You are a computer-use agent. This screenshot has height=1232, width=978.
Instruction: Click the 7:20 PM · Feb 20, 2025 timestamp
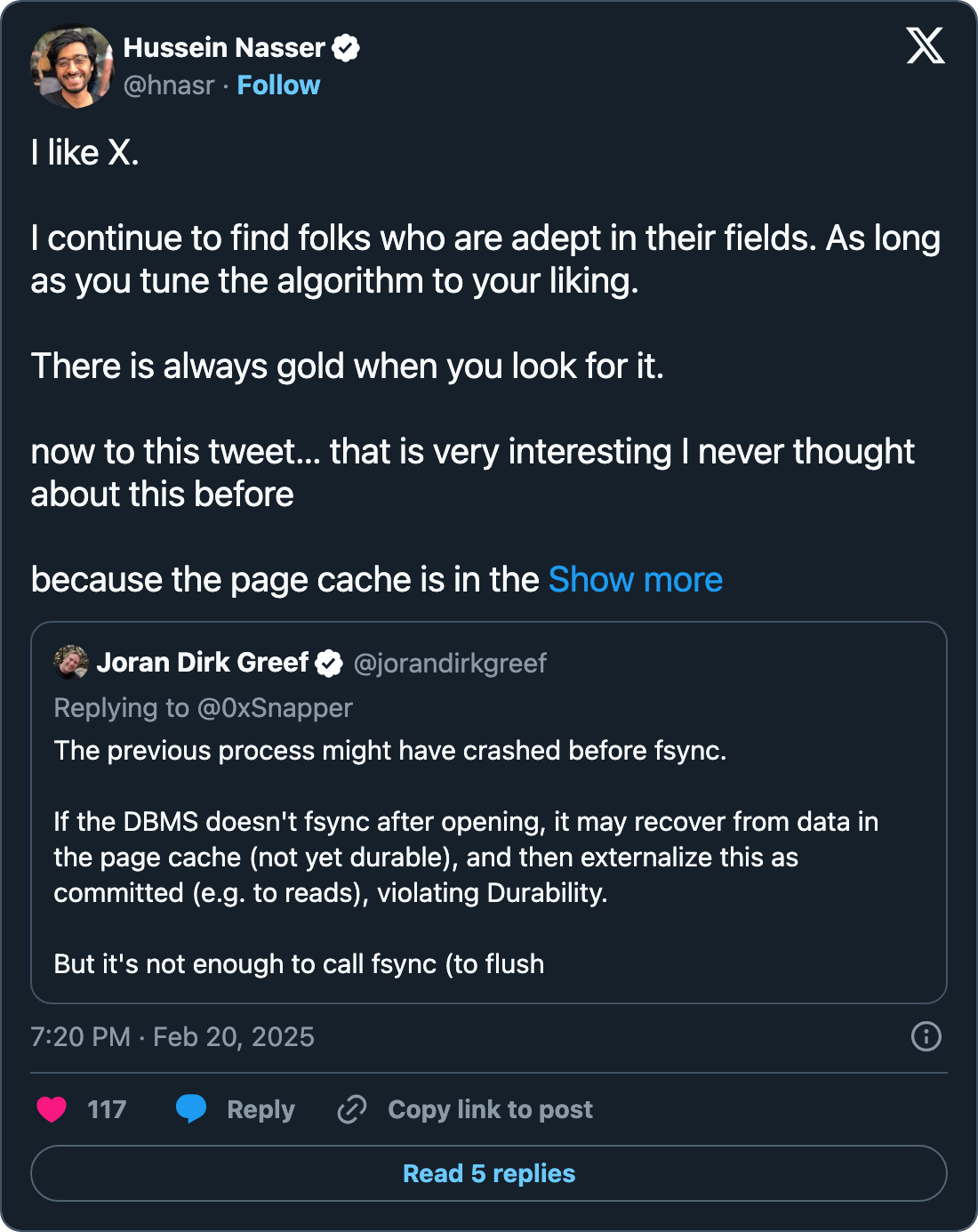[x=172, y=1037]
